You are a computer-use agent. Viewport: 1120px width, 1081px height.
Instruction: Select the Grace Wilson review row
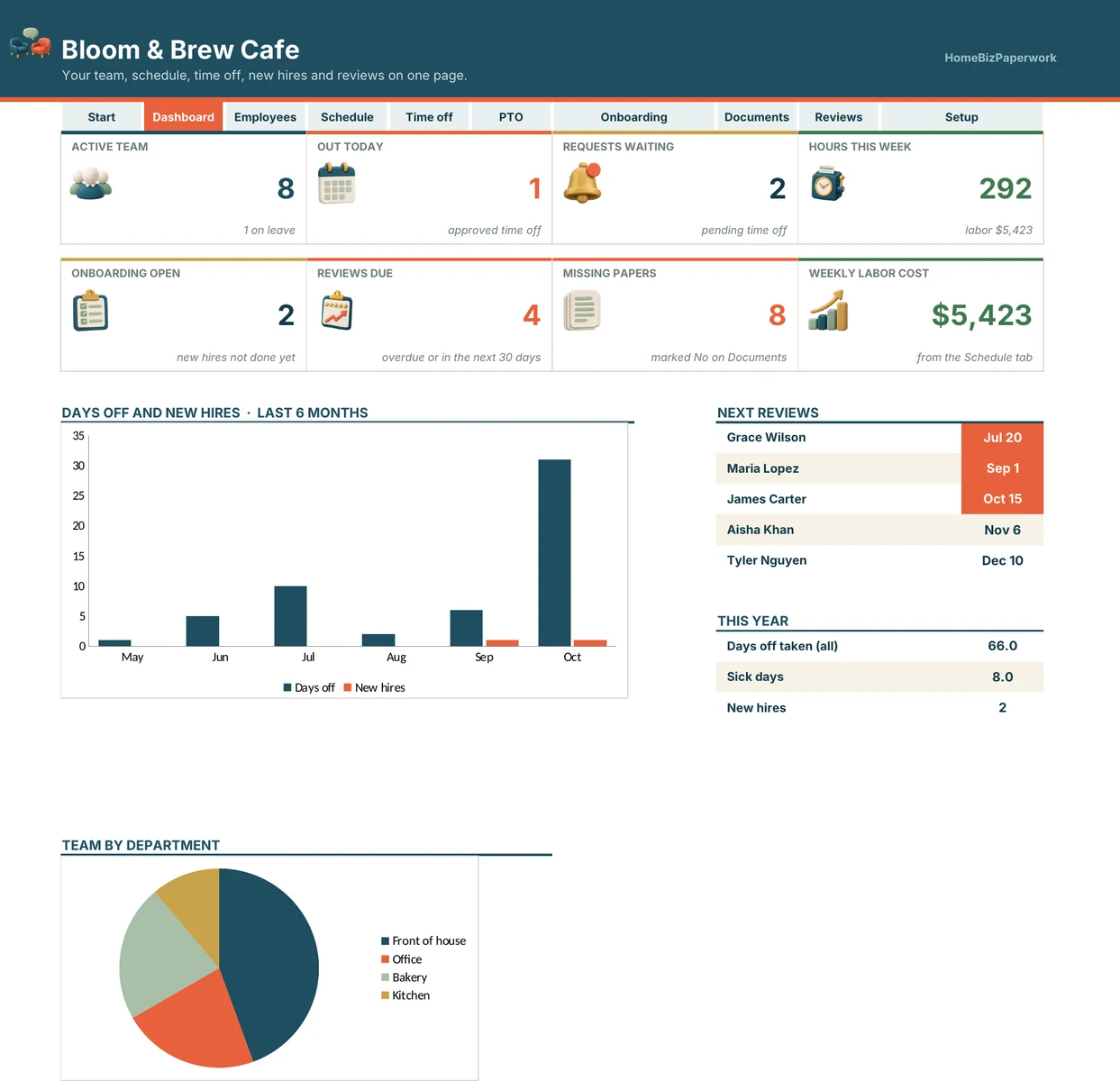pyautogui.click(x=880, y=438)
